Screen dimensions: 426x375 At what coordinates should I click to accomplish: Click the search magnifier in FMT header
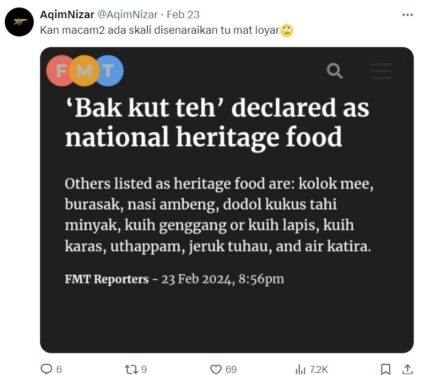pos(334,71)
